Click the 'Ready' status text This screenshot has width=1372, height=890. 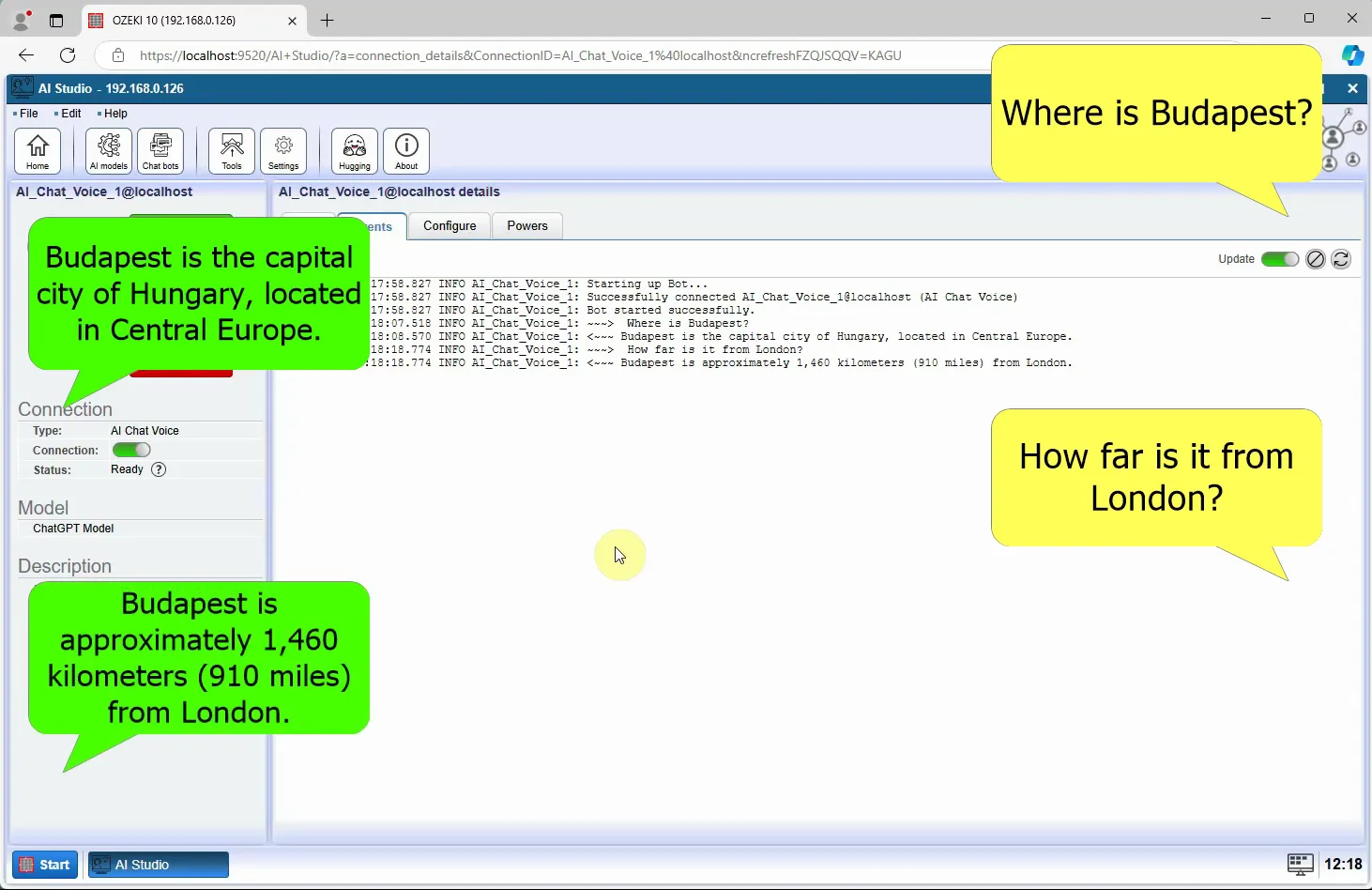click(127, 469)
